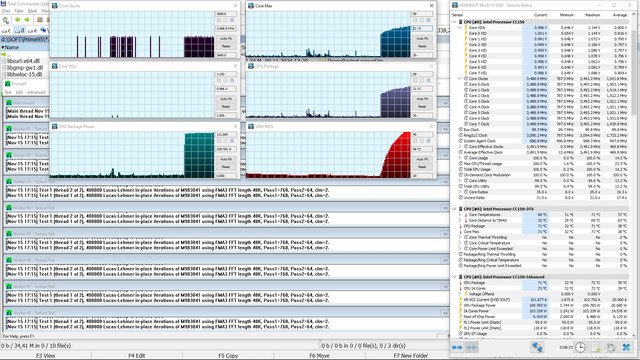
Task: Click the grayed collapse arrows icon in HWiNFO toolbar
Action: [471, 347]
